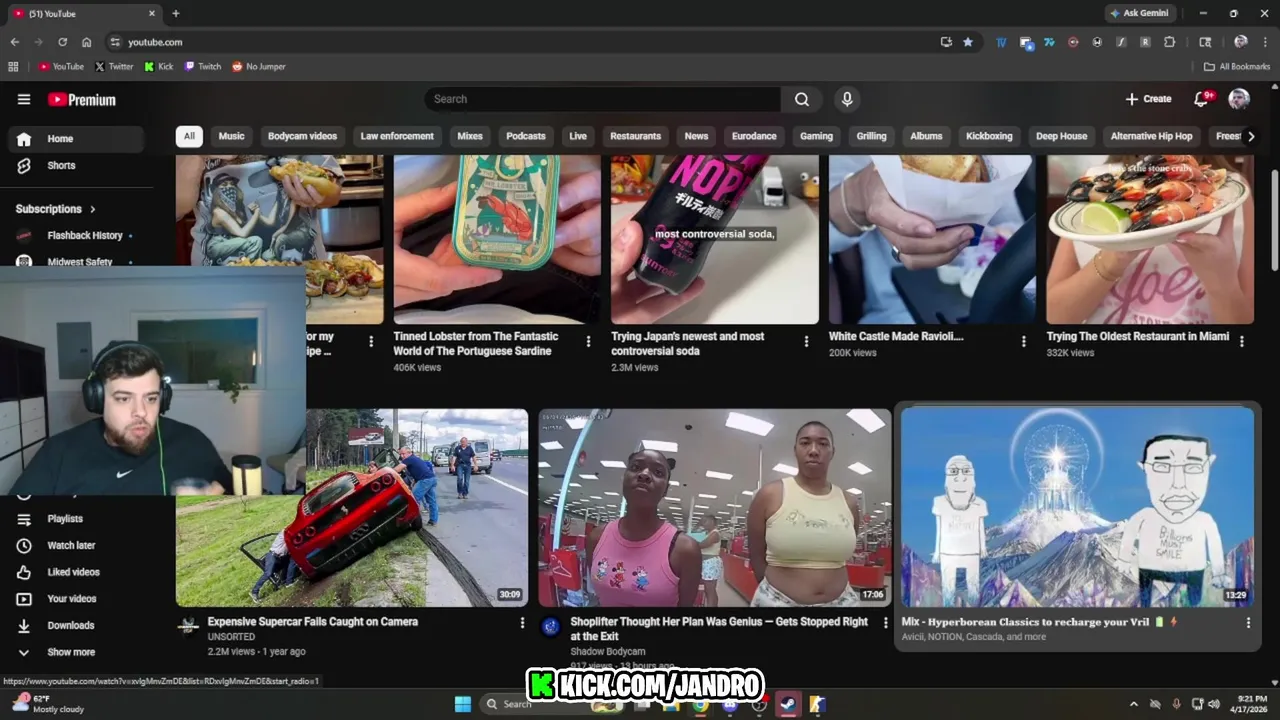
Task: Click the browser back arrow
Action: [14, 42]
